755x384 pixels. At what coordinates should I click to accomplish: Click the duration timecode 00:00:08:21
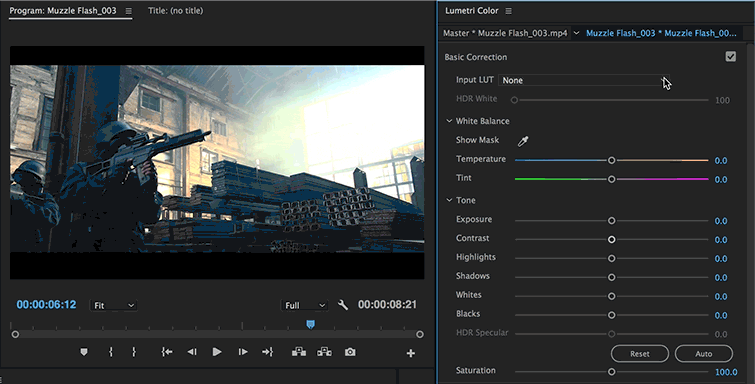click(x=387, y=305)
